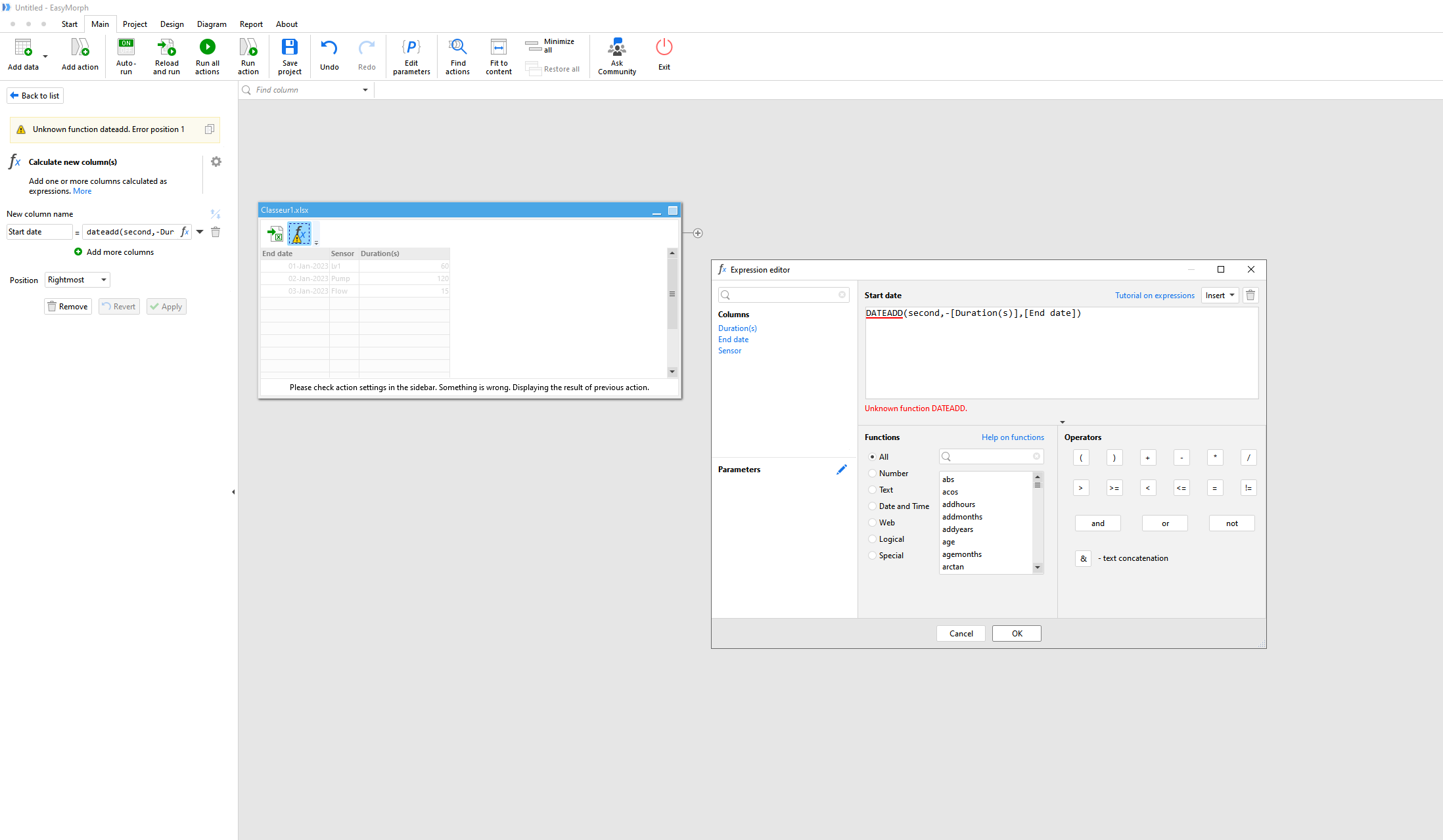Click the Run action icon
This screenshot has width=1443, height=840.
pos(248,47)
